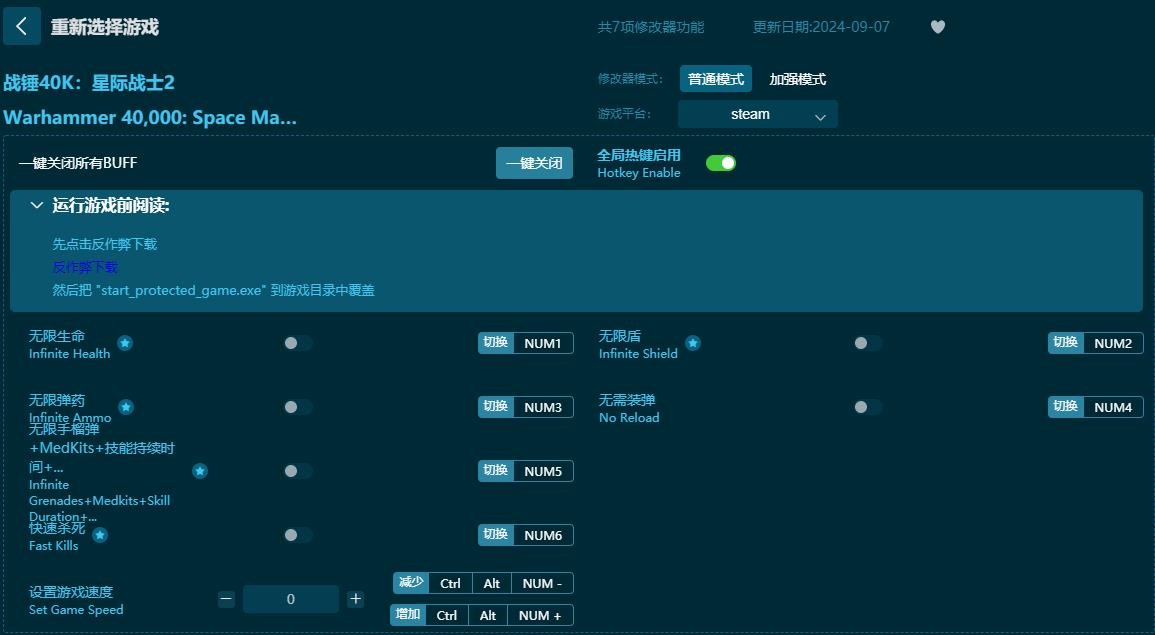
Task: Click the game speed value input field
Action: pyautogui.click(x=290, y=598)
